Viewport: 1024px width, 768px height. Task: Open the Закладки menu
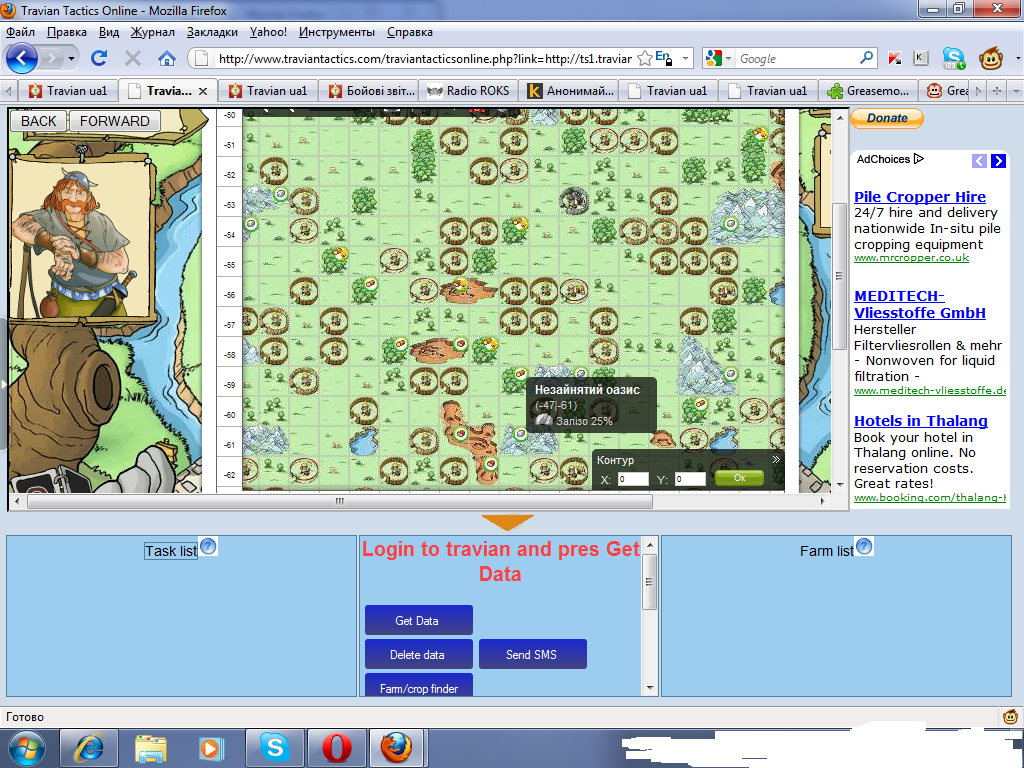(212, 32)
